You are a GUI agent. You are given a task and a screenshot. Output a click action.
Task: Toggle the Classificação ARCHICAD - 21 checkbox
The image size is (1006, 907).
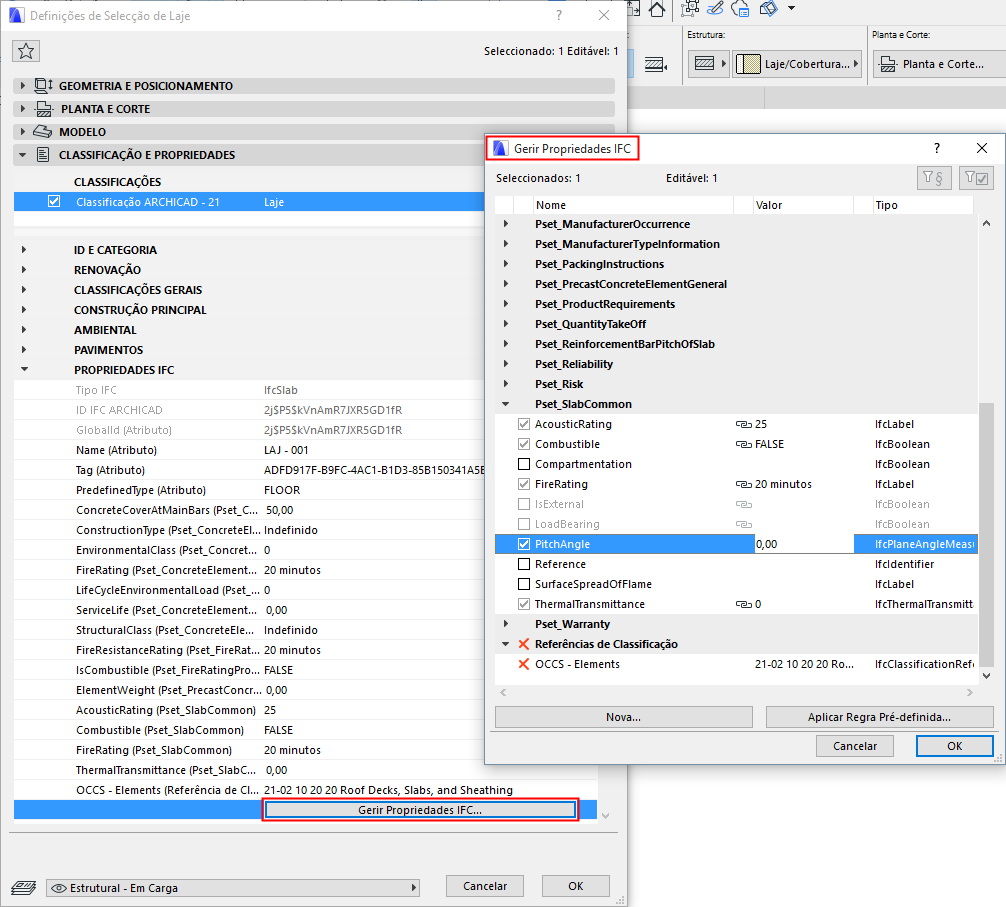point(54,200)
